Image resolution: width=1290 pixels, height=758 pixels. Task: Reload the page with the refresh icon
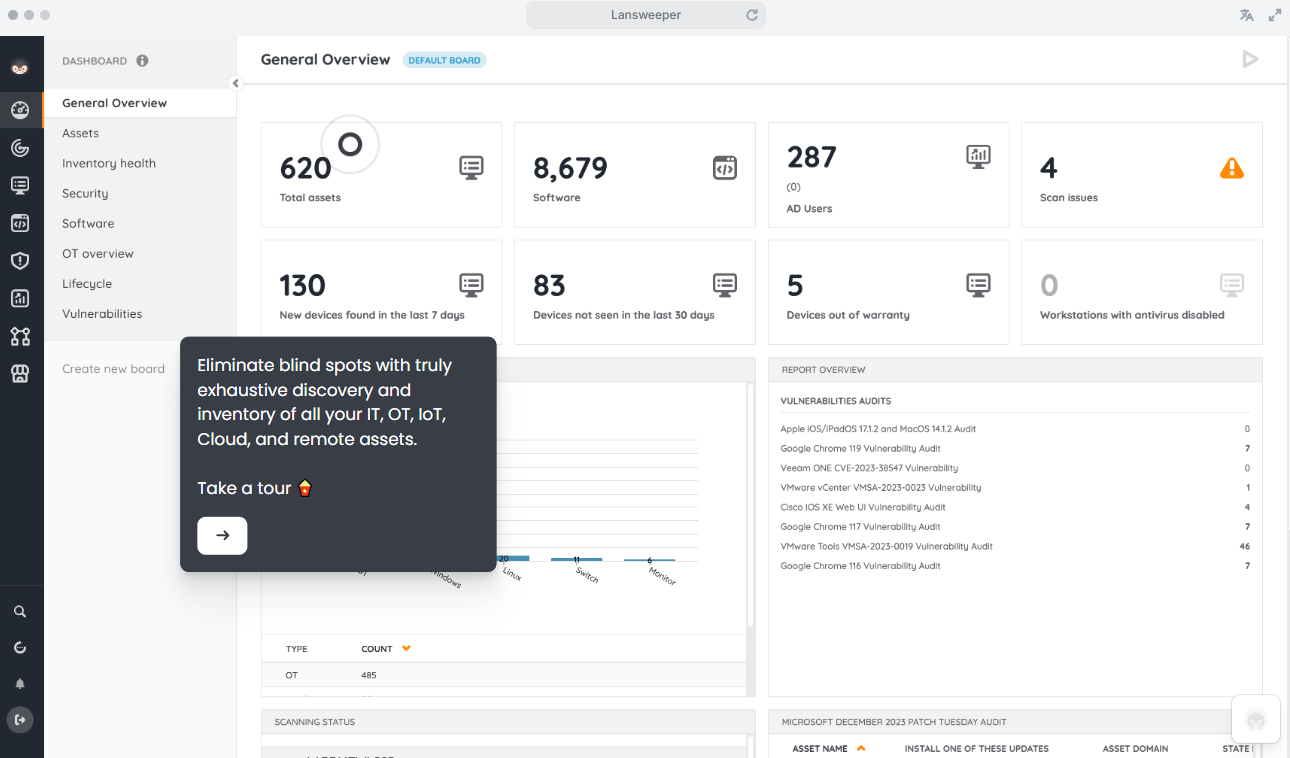[x=751, y=14]
